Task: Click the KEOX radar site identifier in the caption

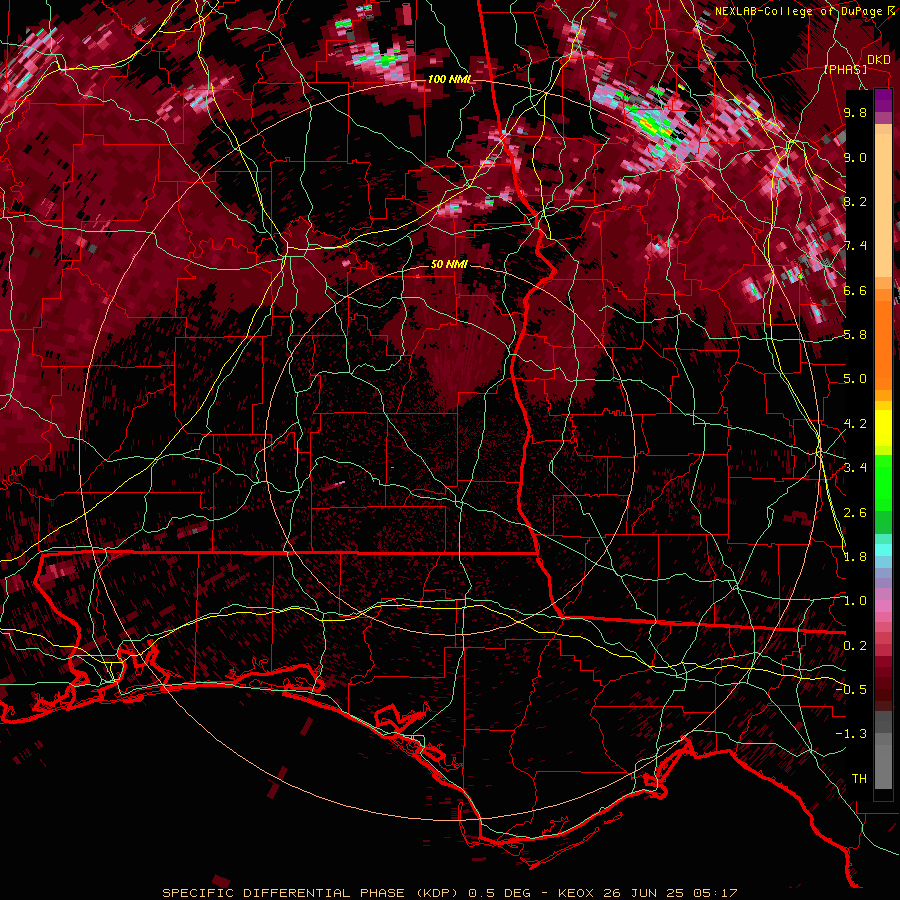Action: tap(577, 893)
